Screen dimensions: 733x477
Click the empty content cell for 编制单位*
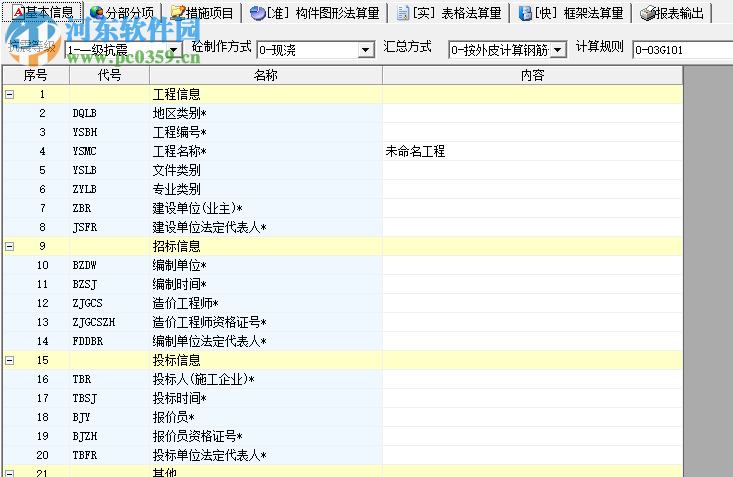[532, 265]
